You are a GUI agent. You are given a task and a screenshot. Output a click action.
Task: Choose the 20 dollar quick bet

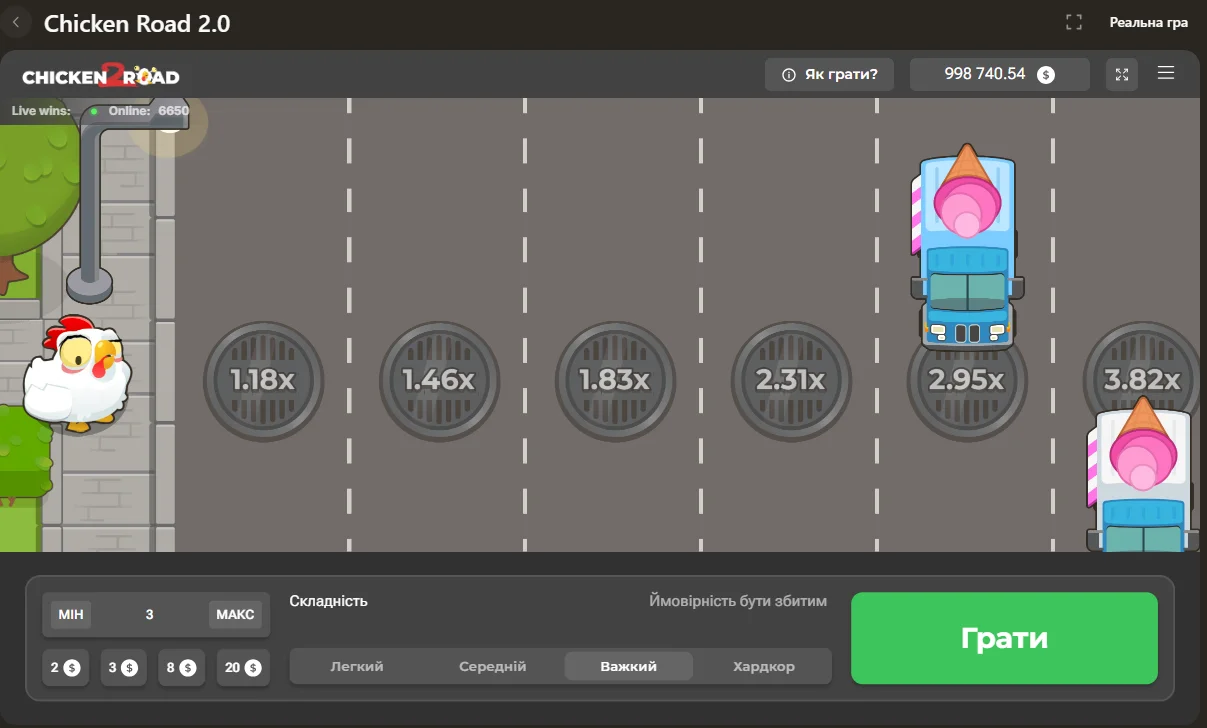(243, 667)
